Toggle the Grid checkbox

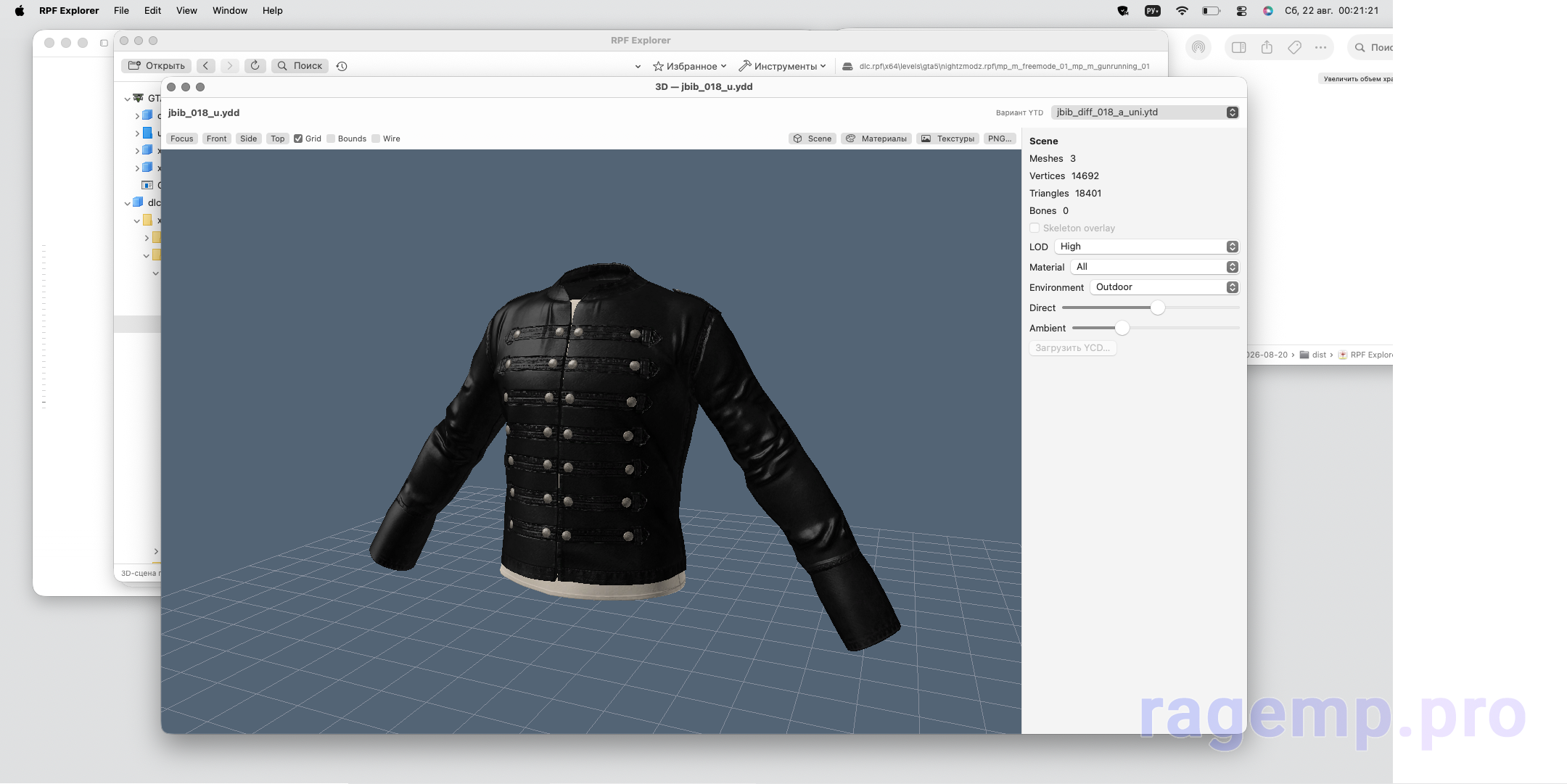pyautogui.click(x=298, y=139)
